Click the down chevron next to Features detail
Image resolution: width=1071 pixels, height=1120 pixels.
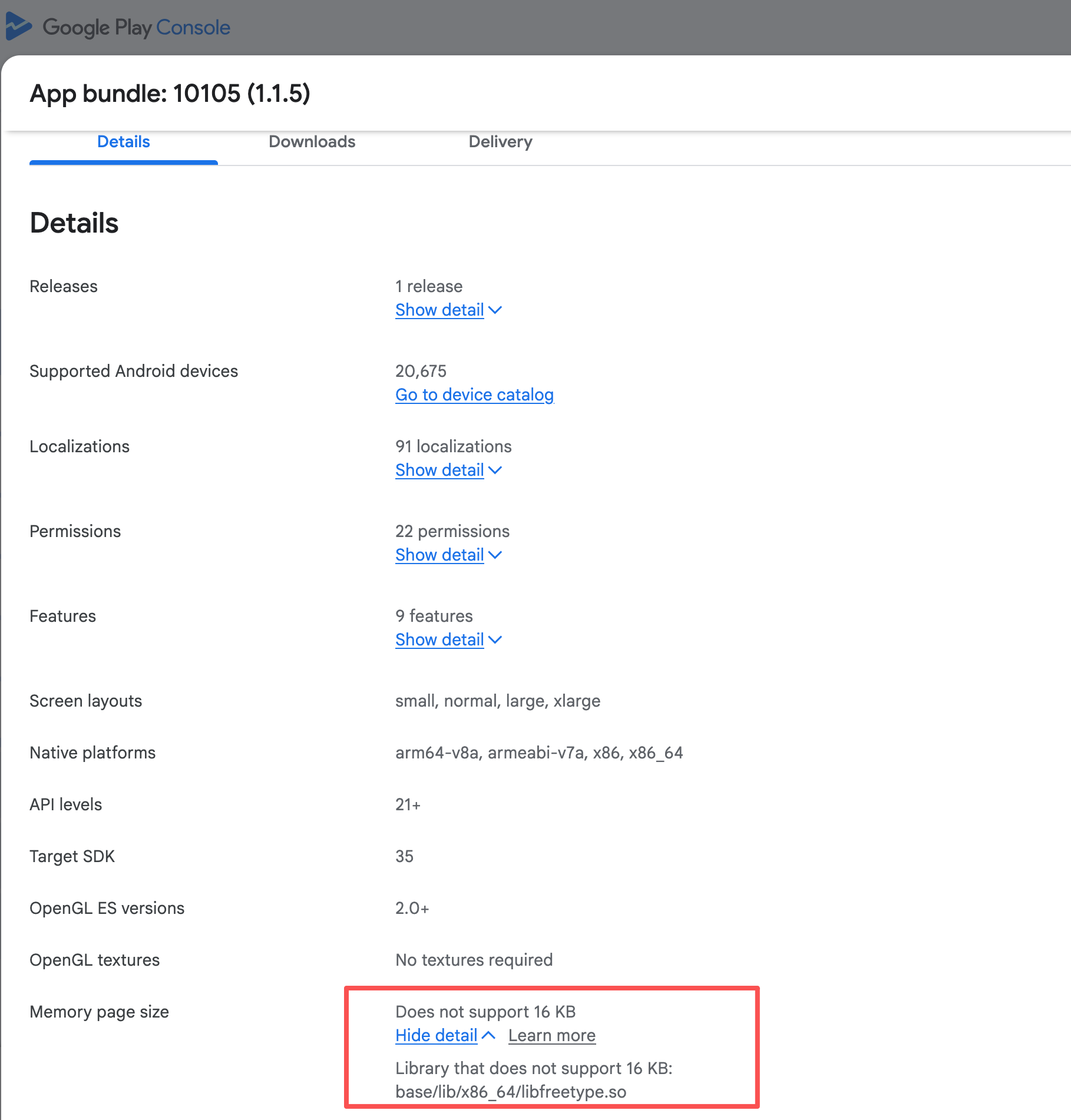(x=495, y=639)
